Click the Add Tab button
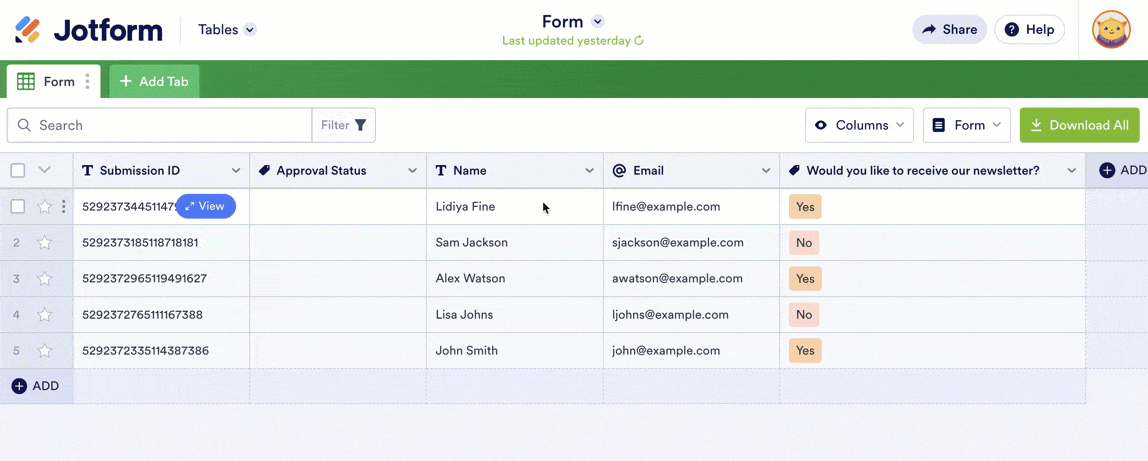 coord(155,82)
